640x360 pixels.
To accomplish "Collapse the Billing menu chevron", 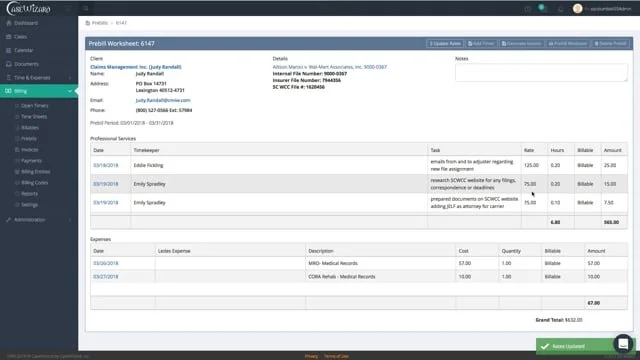I will (x=70, y=91).
